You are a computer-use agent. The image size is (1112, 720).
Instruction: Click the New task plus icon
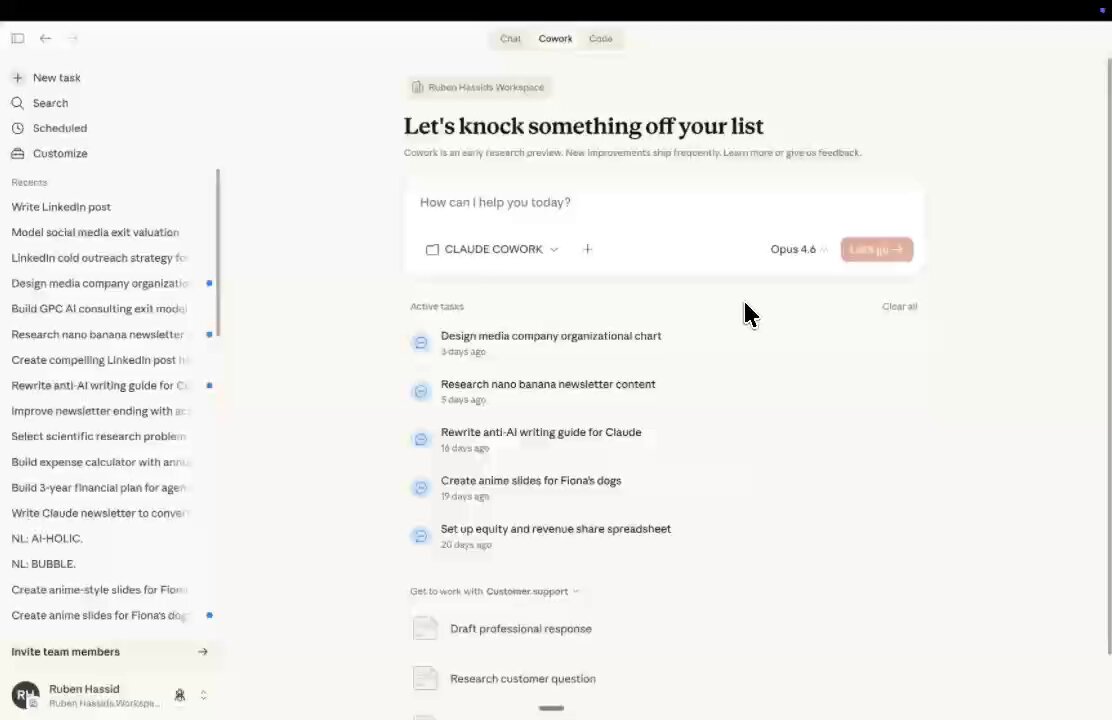click(x=18, y=77)
